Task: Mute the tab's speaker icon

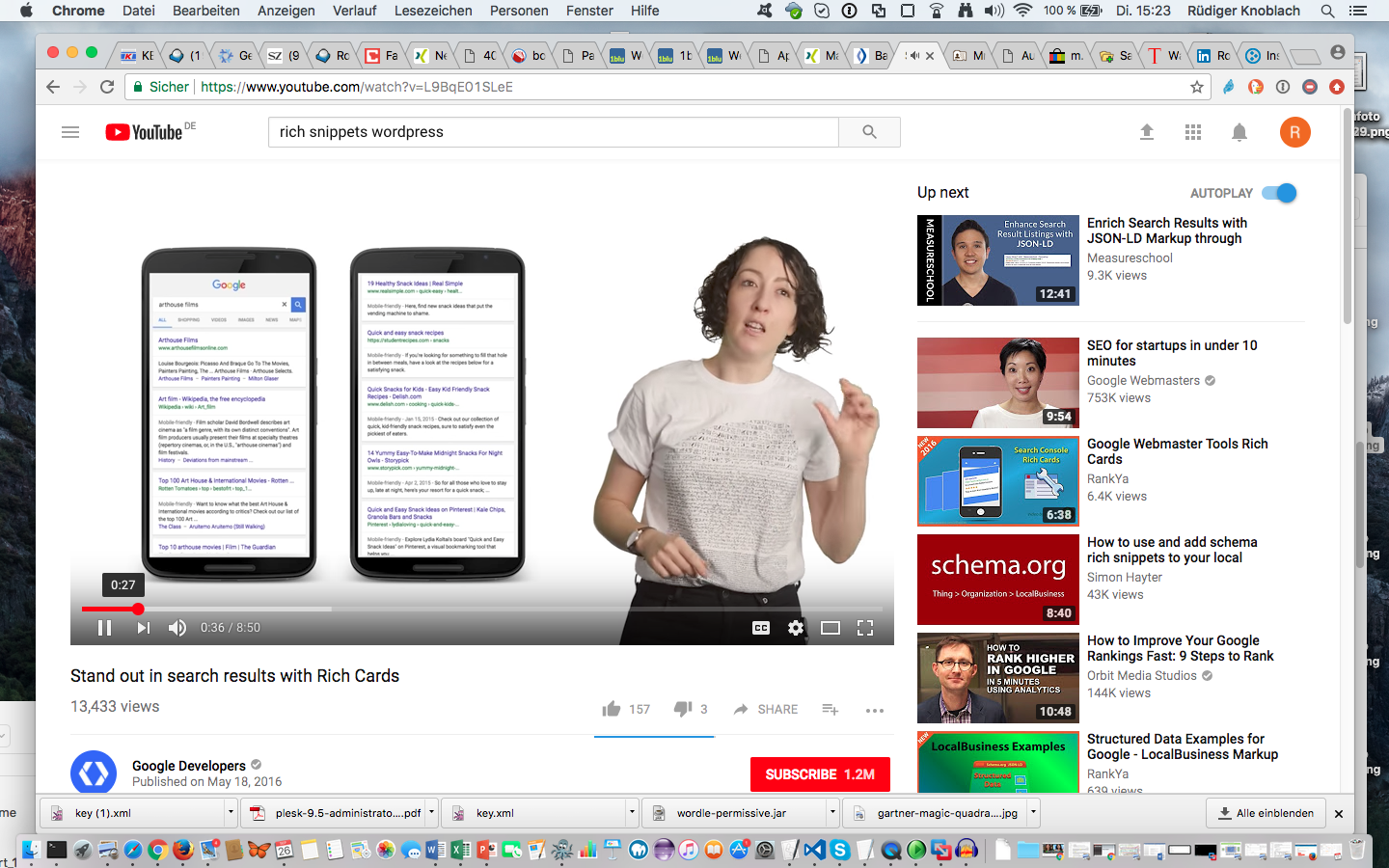Action: coord(912,56)
